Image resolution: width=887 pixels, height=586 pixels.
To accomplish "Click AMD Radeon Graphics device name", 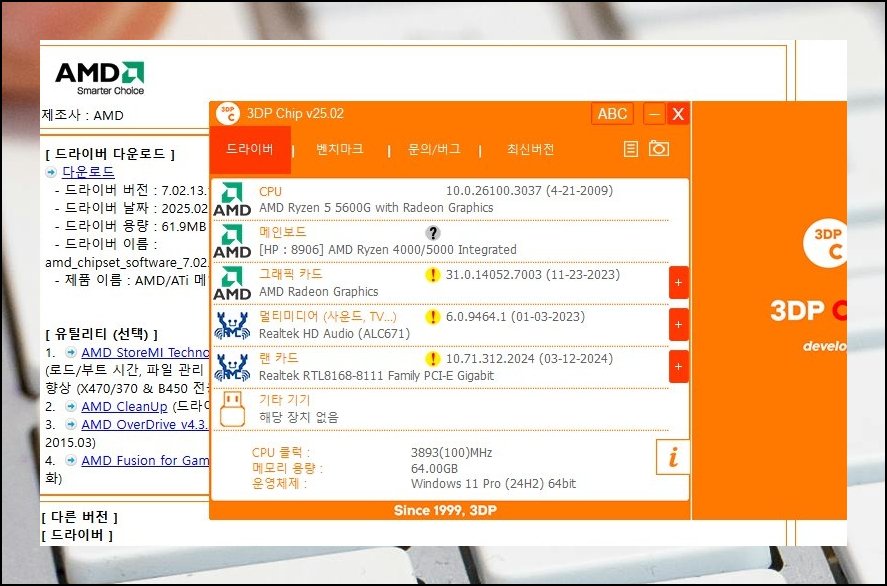I will [x=318, y=291].
